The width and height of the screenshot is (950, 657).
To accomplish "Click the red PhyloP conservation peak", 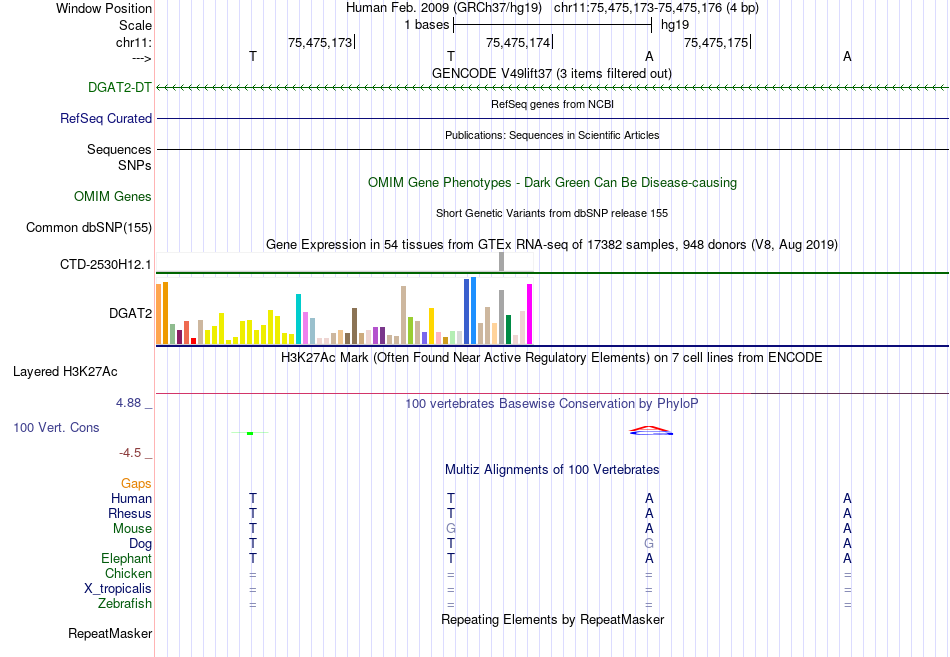I will pos(649,429).
